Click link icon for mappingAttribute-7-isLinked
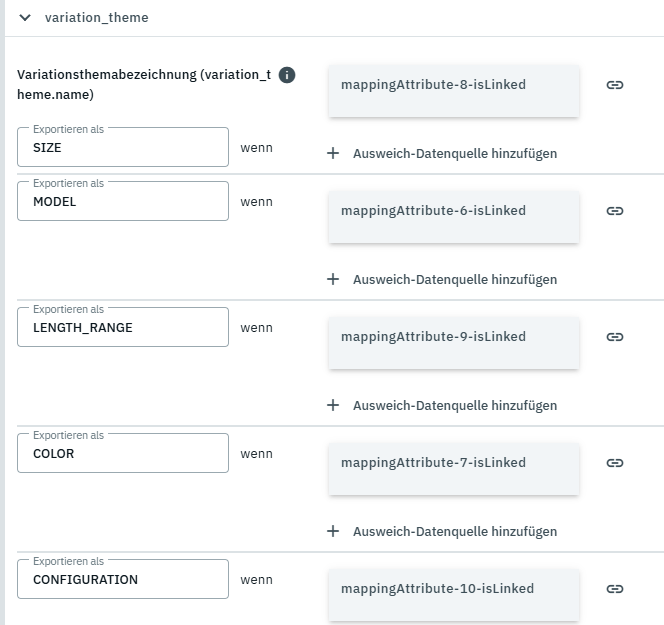664x625 pixels. click(x=615, y=463)
